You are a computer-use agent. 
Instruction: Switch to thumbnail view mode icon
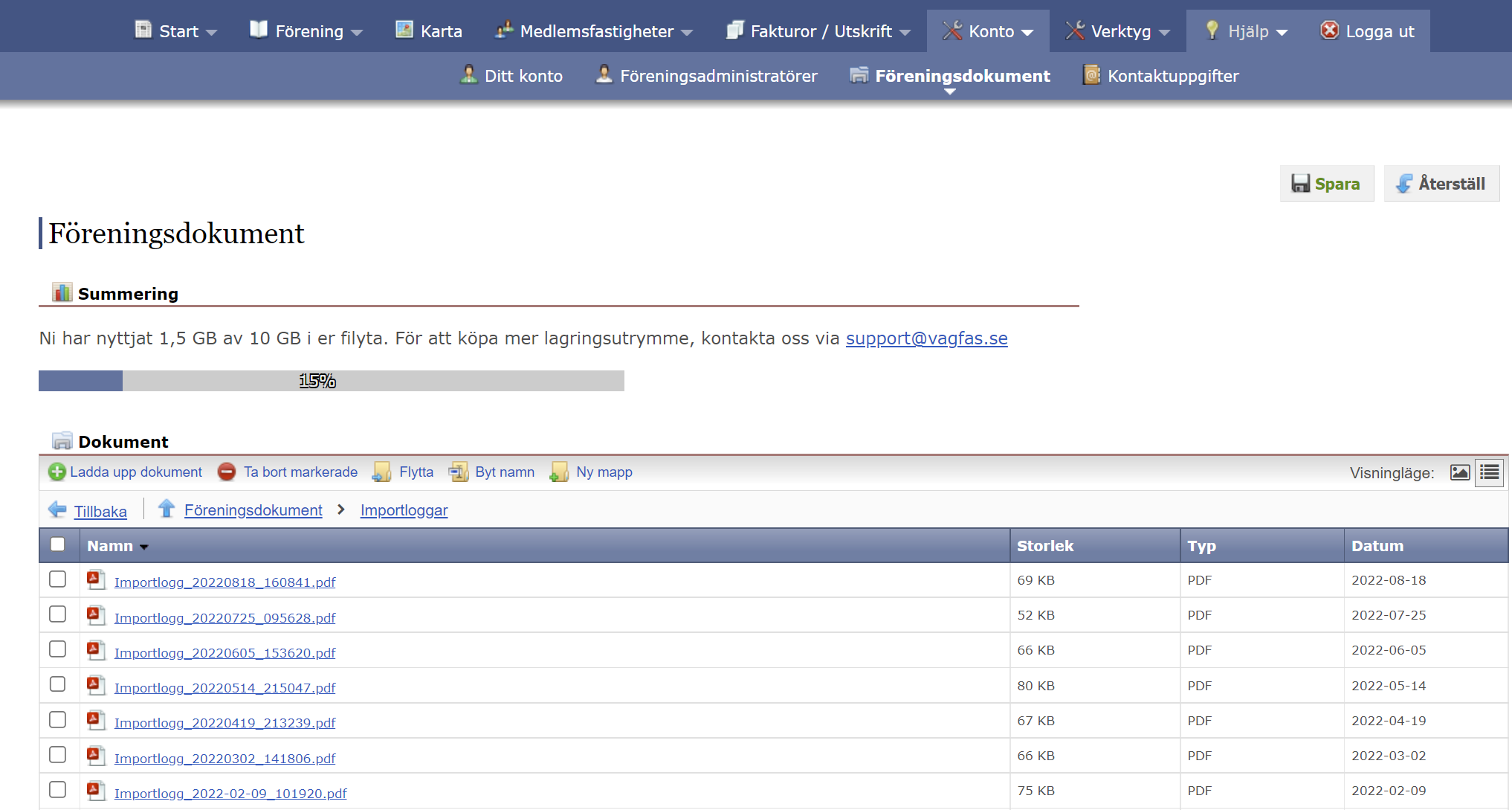tap(1460, 472)
